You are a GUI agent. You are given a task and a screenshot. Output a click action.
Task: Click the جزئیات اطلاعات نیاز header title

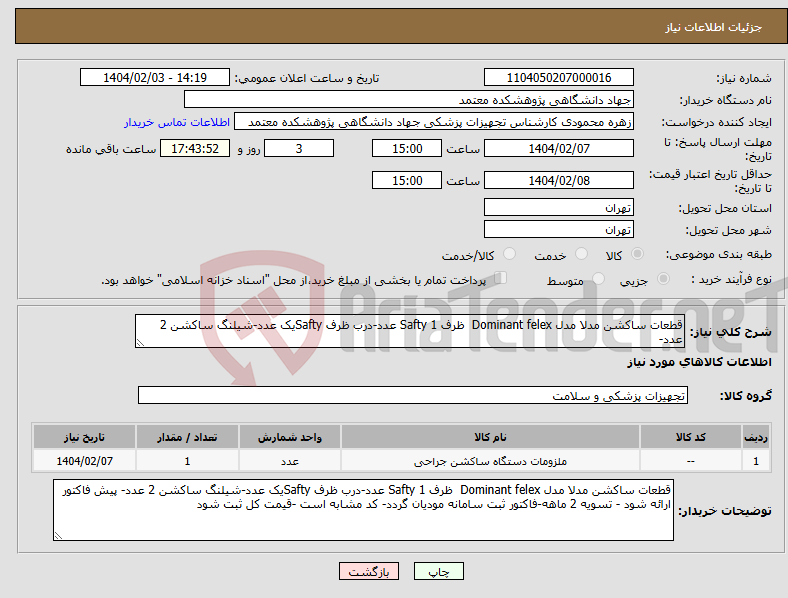pos(714,27)
